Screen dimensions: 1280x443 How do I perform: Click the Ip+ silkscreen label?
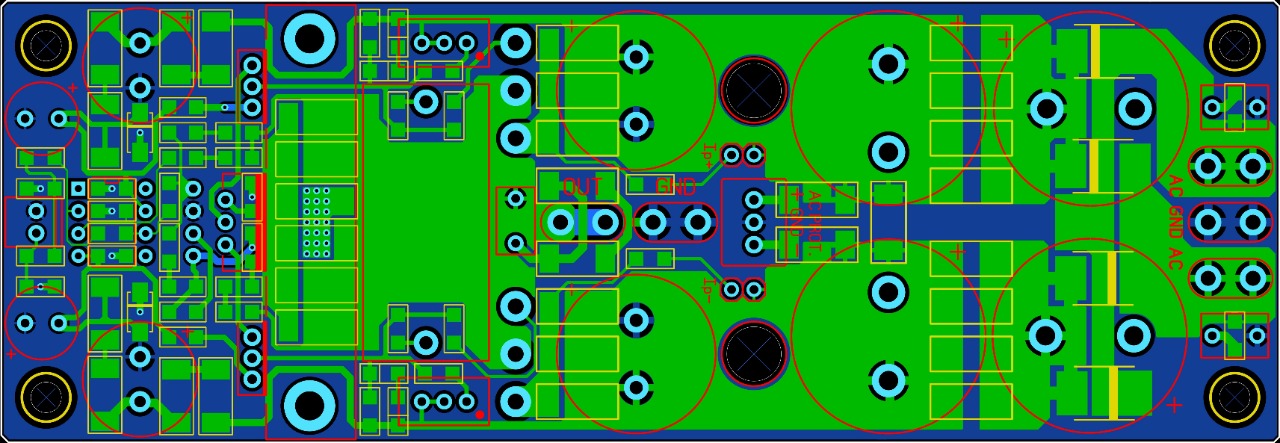709,153
